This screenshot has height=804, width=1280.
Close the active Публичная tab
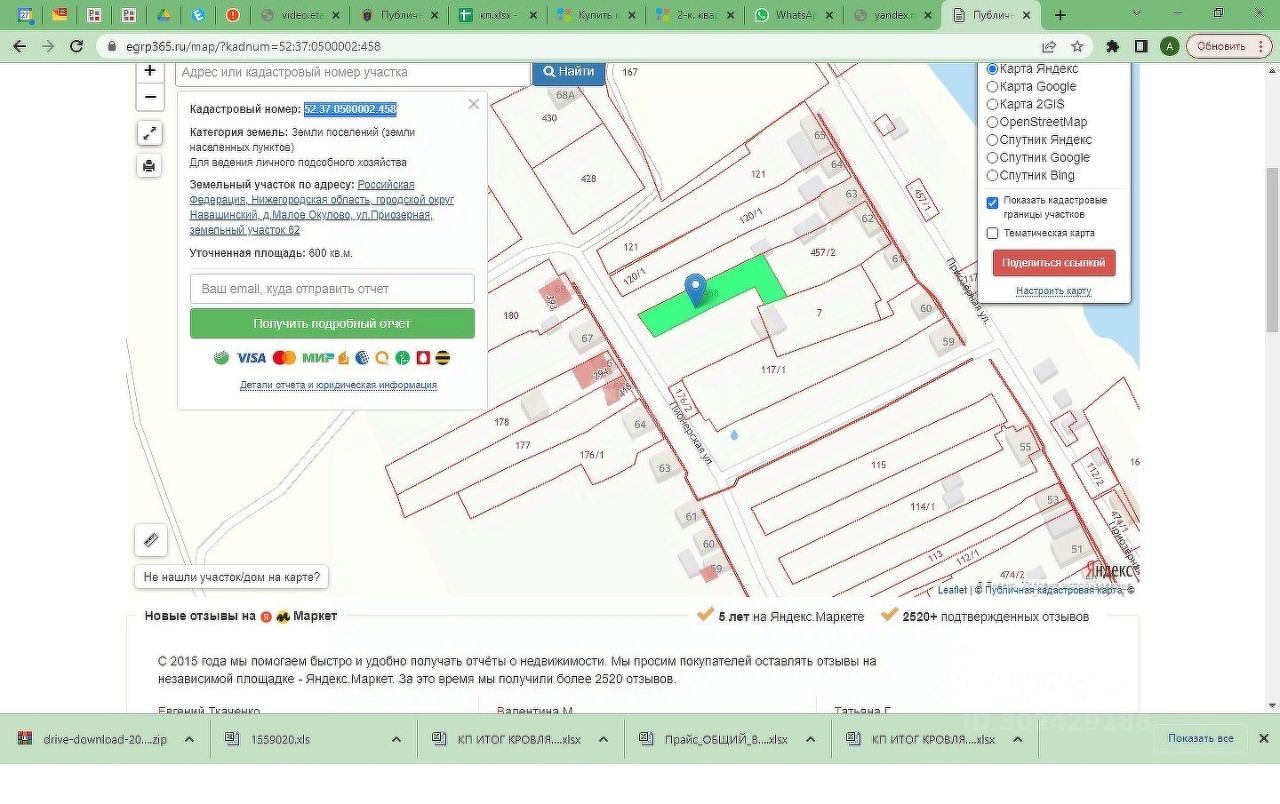pyautogui.click(x=1026, y=15)
